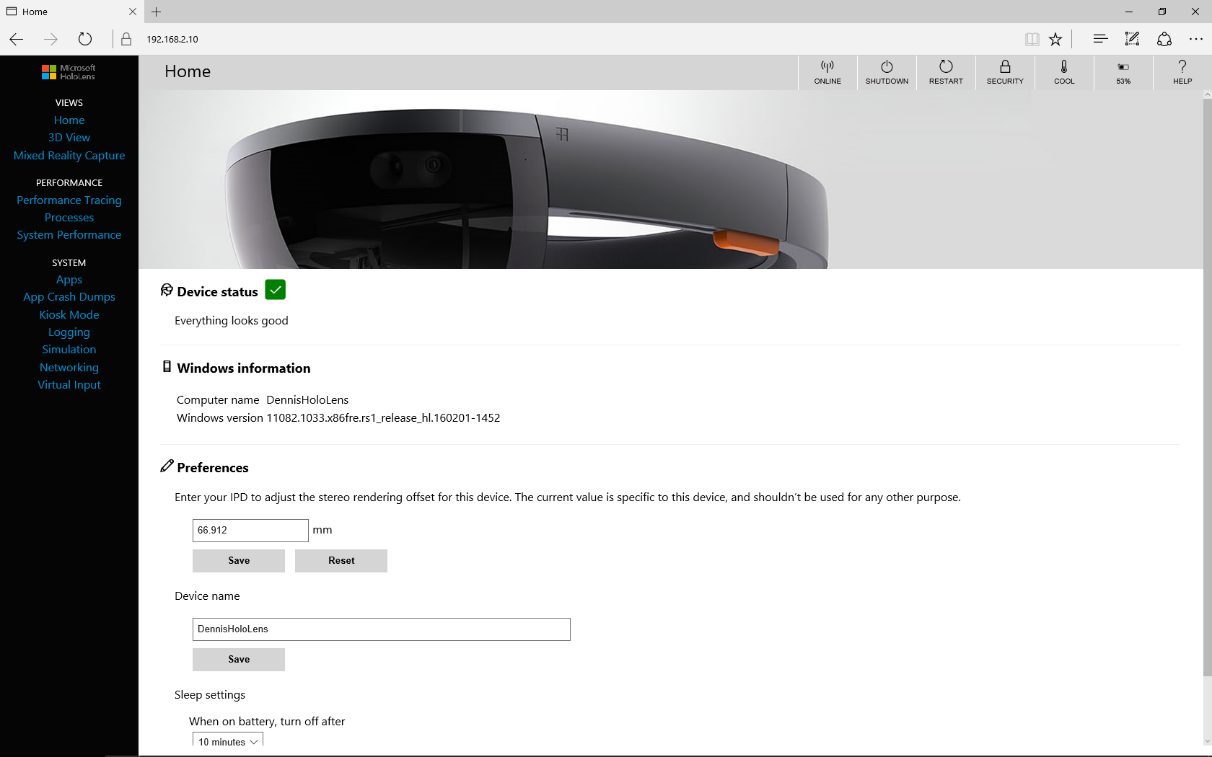Viewport: 1212px width, 757px height.
Task: Open Mixed Reality Capture page
Action: pyautogui.click(x=69, y=155)
